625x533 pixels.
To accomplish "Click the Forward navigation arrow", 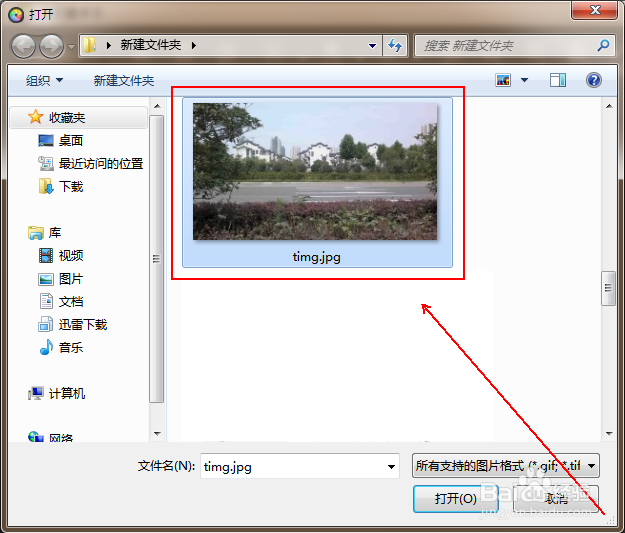I will click(51, 46).
